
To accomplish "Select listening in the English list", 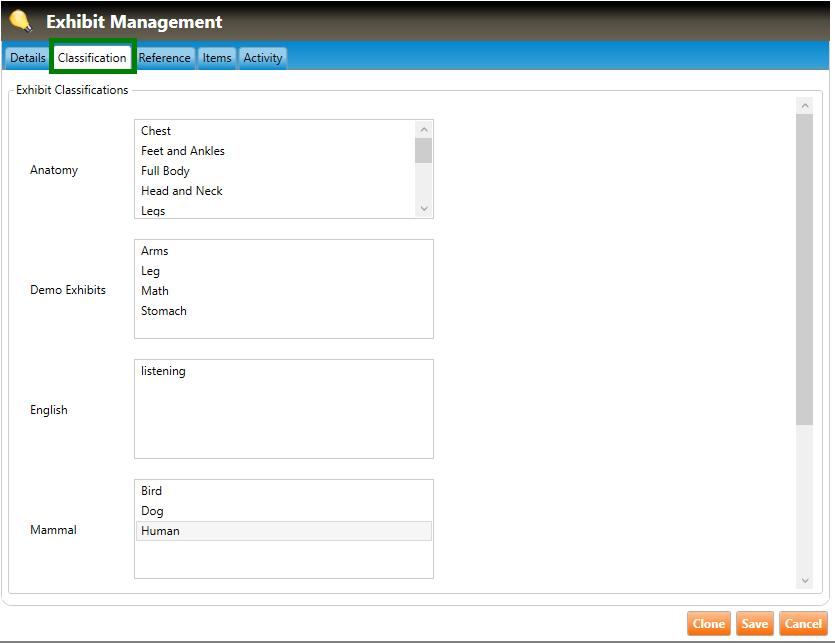I will [163, 371].
